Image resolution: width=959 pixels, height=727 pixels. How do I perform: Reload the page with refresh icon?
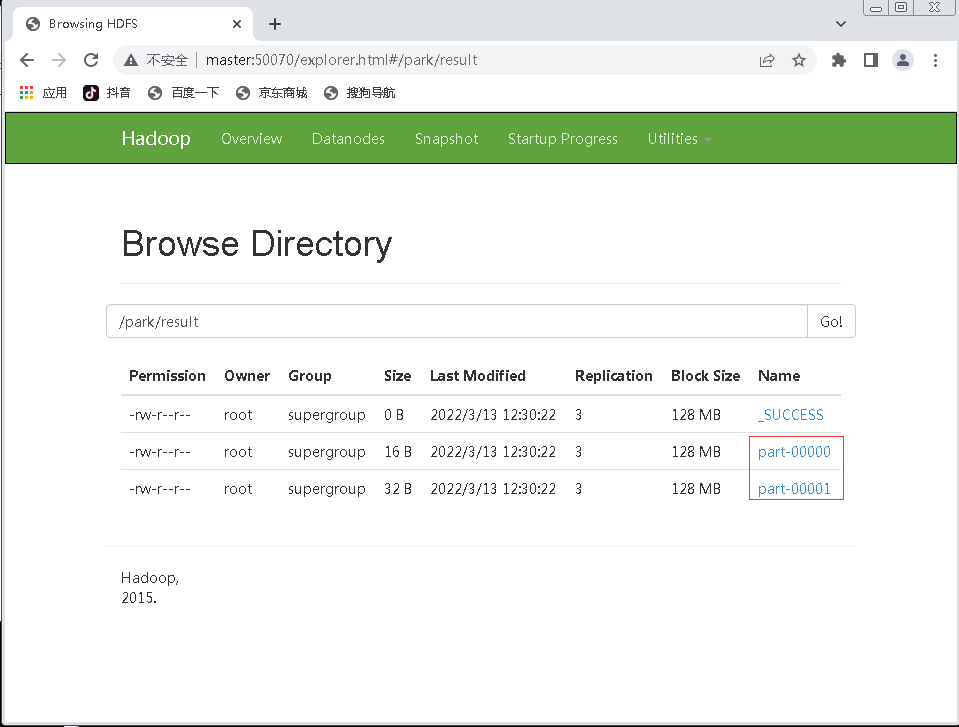pyautogui.click(x=91, y=60)
